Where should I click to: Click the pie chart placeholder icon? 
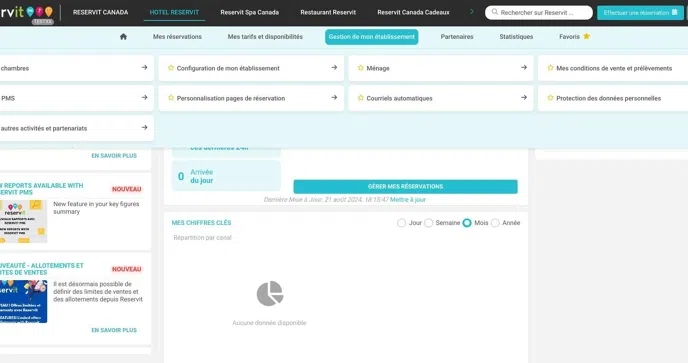pos(270,294)
